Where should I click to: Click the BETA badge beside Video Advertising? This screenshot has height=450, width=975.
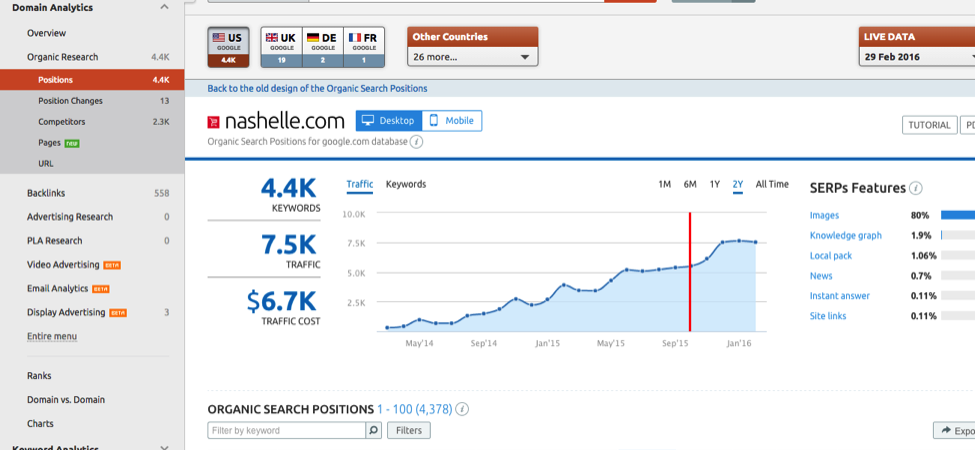tap(112, 265)
